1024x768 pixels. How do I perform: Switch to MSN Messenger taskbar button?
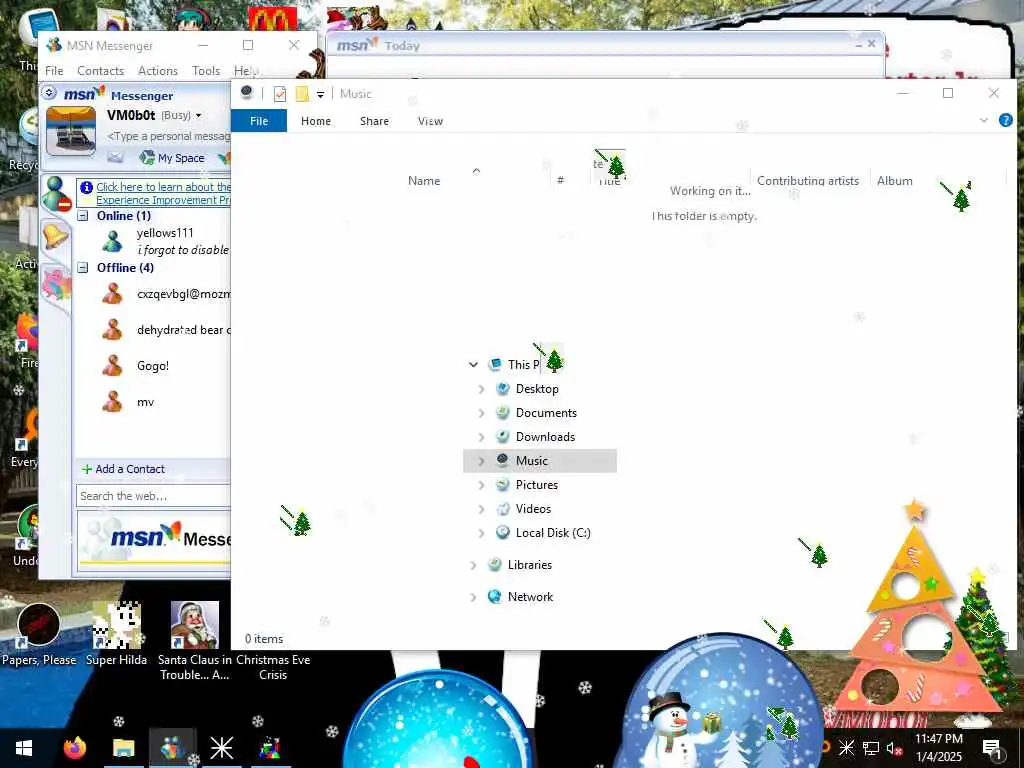click(172, 748)
